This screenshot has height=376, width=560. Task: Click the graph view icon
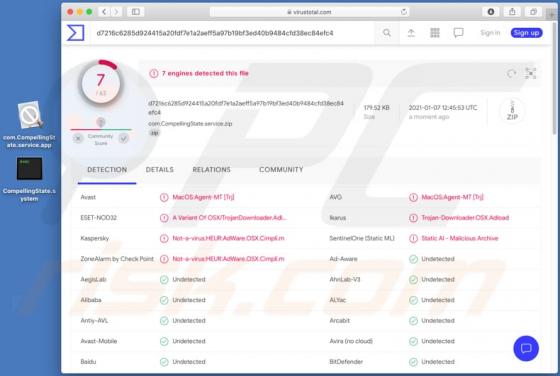tap(530, 73)
